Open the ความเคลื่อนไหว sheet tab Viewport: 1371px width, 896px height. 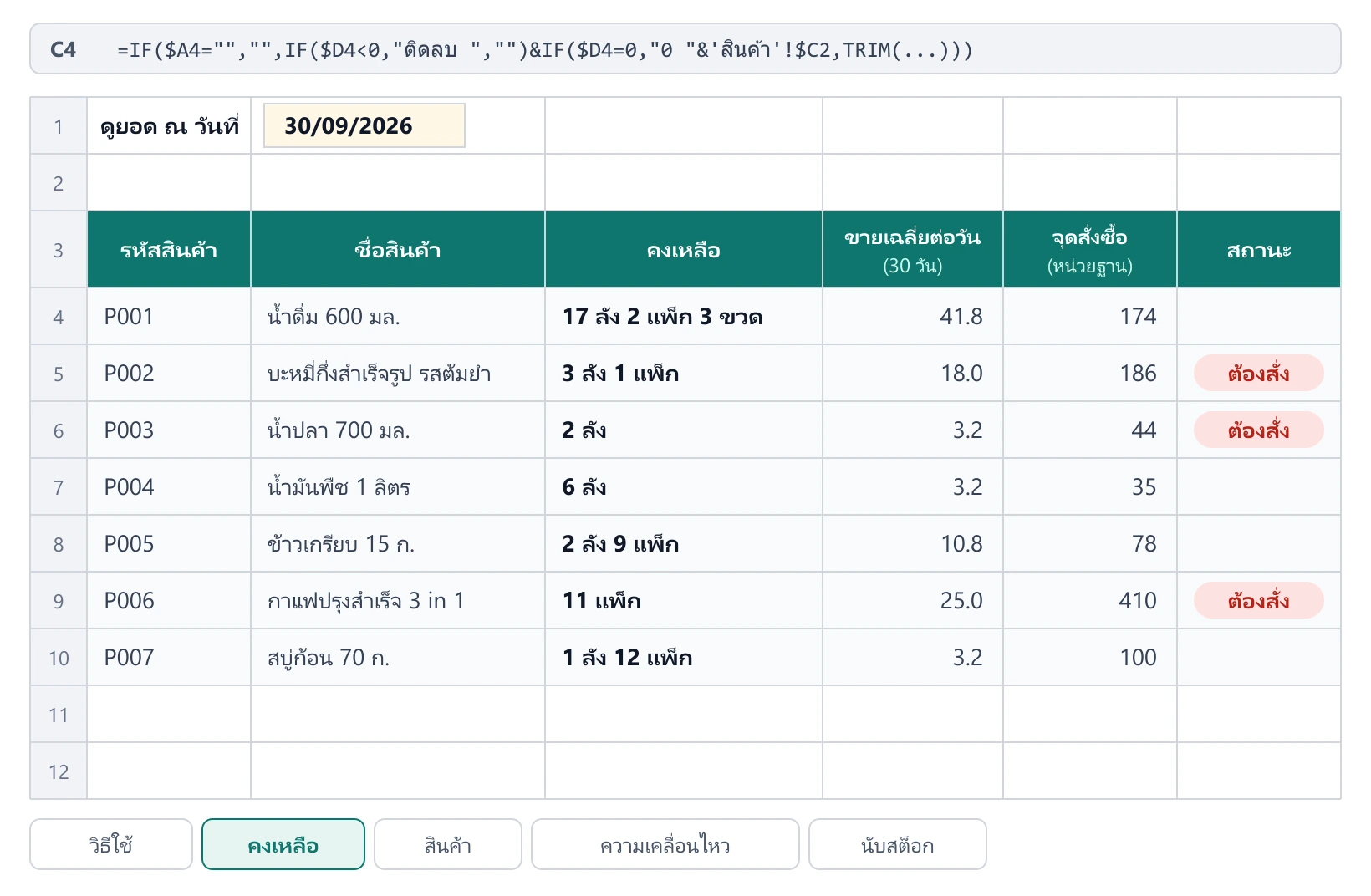(665, 844)
